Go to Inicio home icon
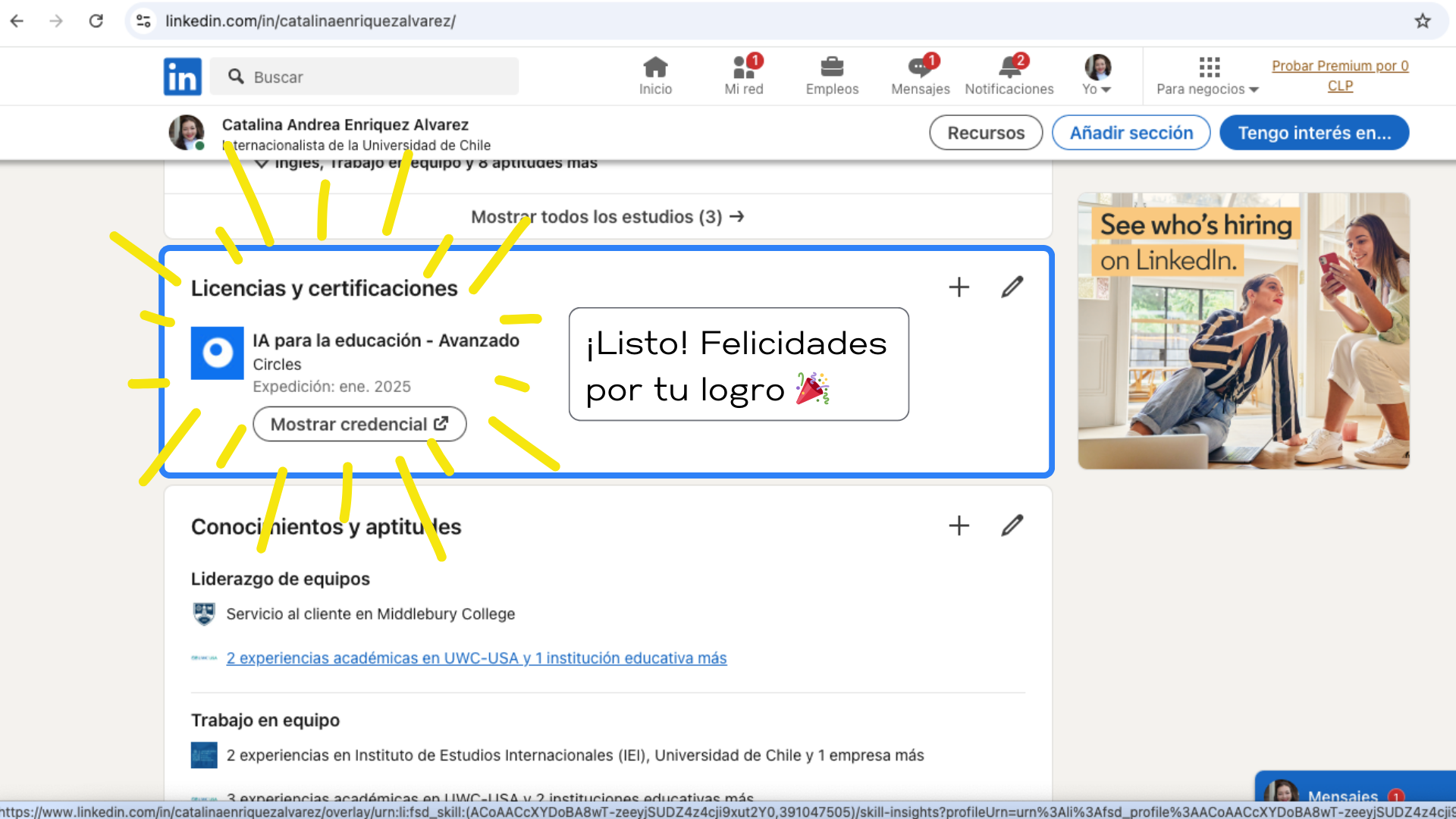 (x=655, y=76)
